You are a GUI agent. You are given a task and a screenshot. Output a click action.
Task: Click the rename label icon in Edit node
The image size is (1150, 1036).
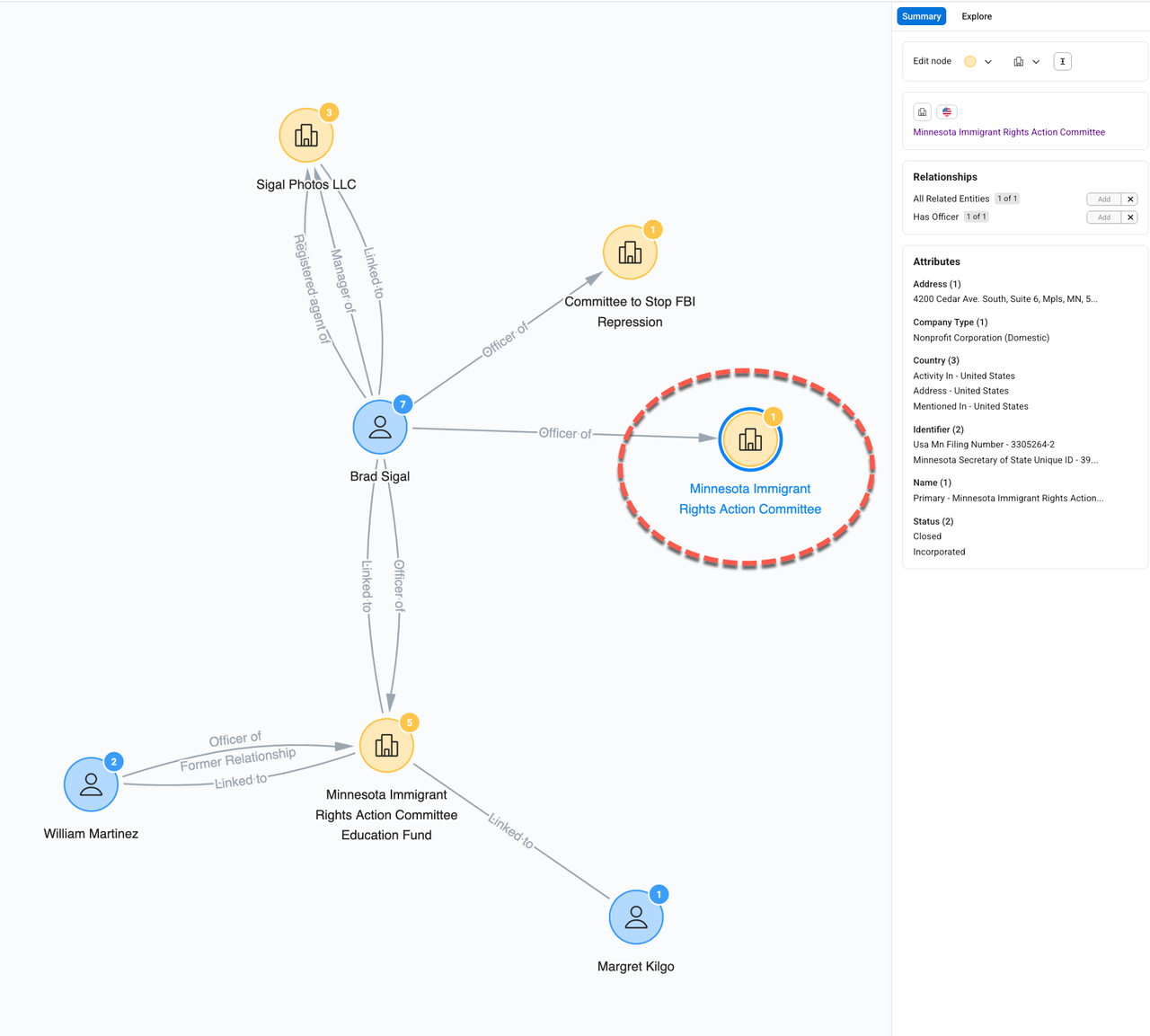click(1062, 62)
